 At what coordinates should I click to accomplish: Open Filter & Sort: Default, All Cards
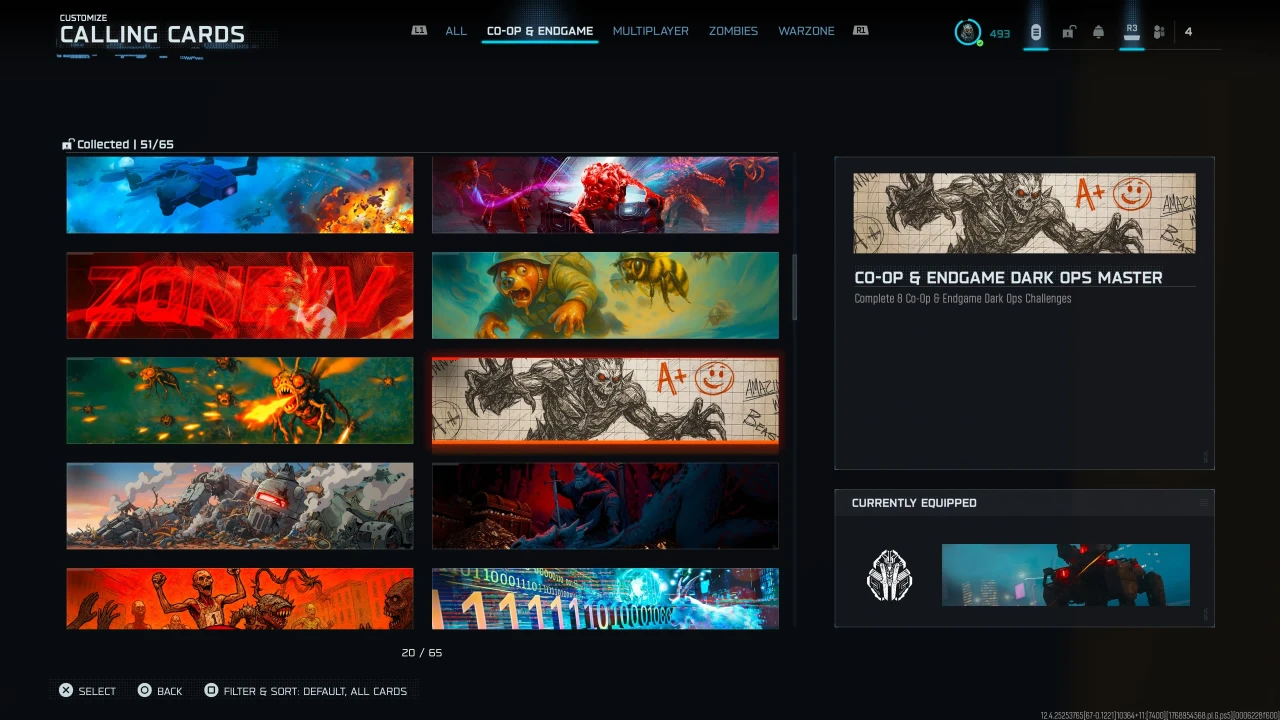[x=315, y=691]
